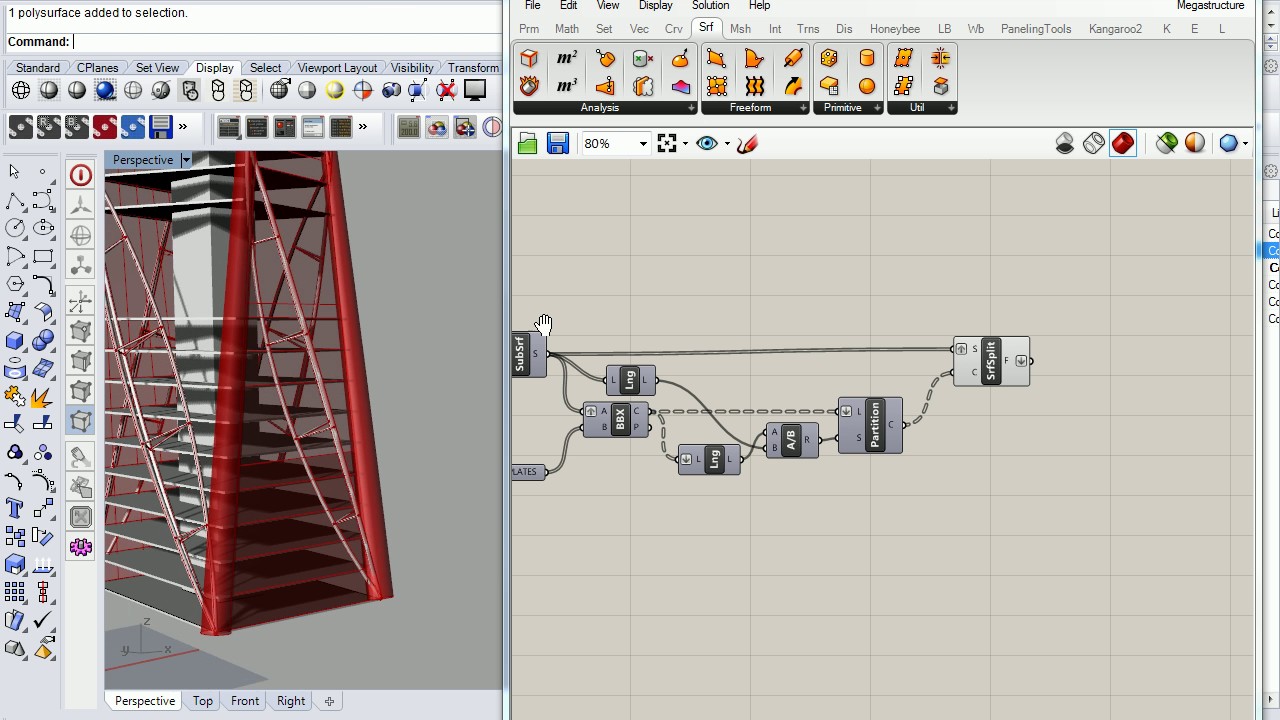Open Grasshopper Display menu
Screen dimensions: 1280x720
coord(656,6)
